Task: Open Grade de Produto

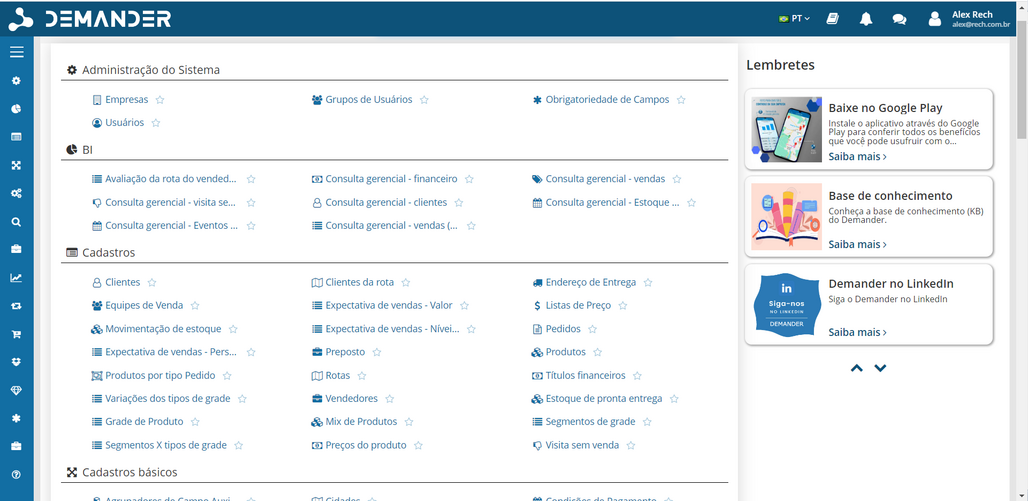Action: click(x=144, y=421)
